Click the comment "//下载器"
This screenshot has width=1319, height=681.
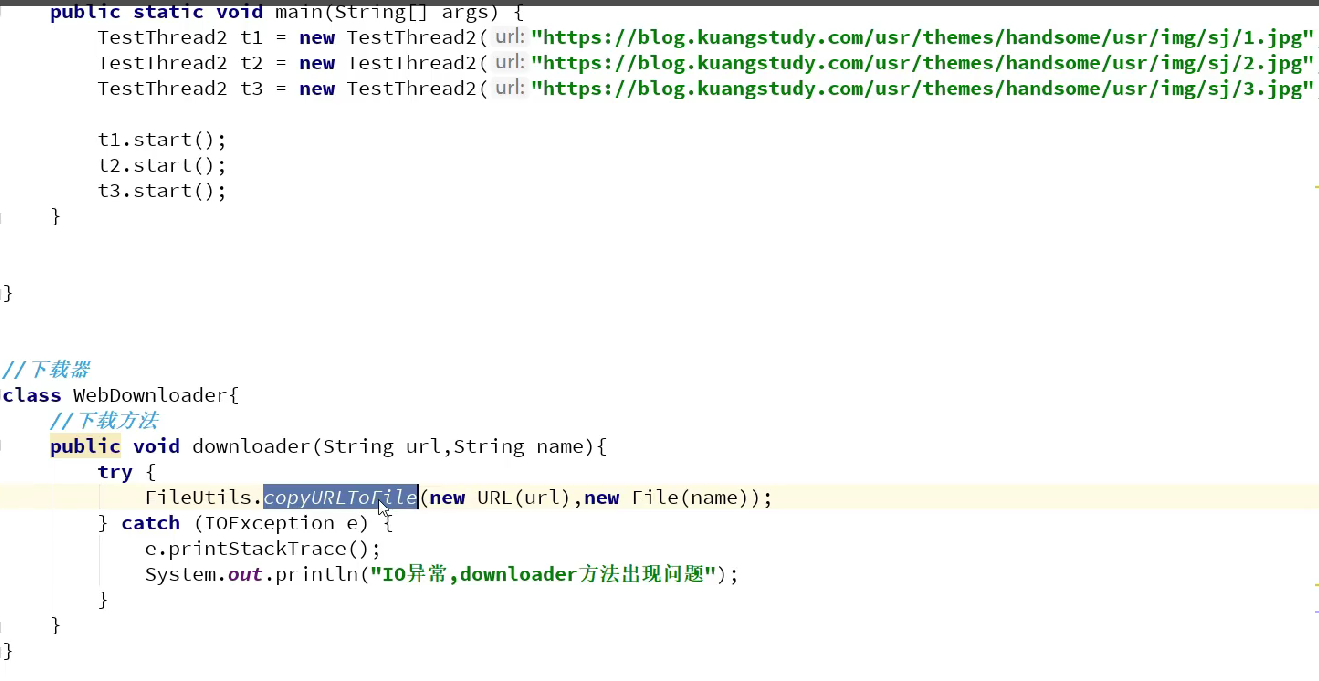click(46, 370)
